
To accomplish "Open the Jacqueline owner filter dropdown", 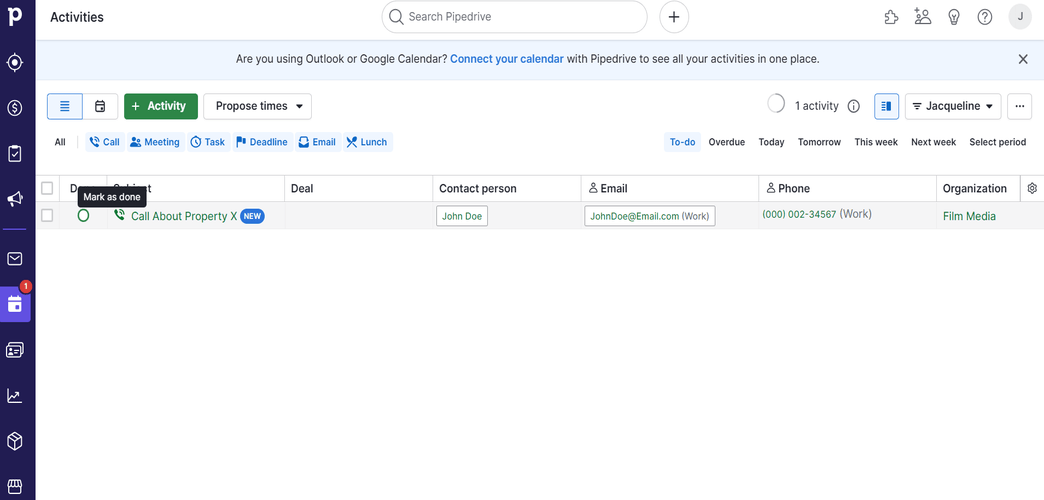I will tap(953, 107).
